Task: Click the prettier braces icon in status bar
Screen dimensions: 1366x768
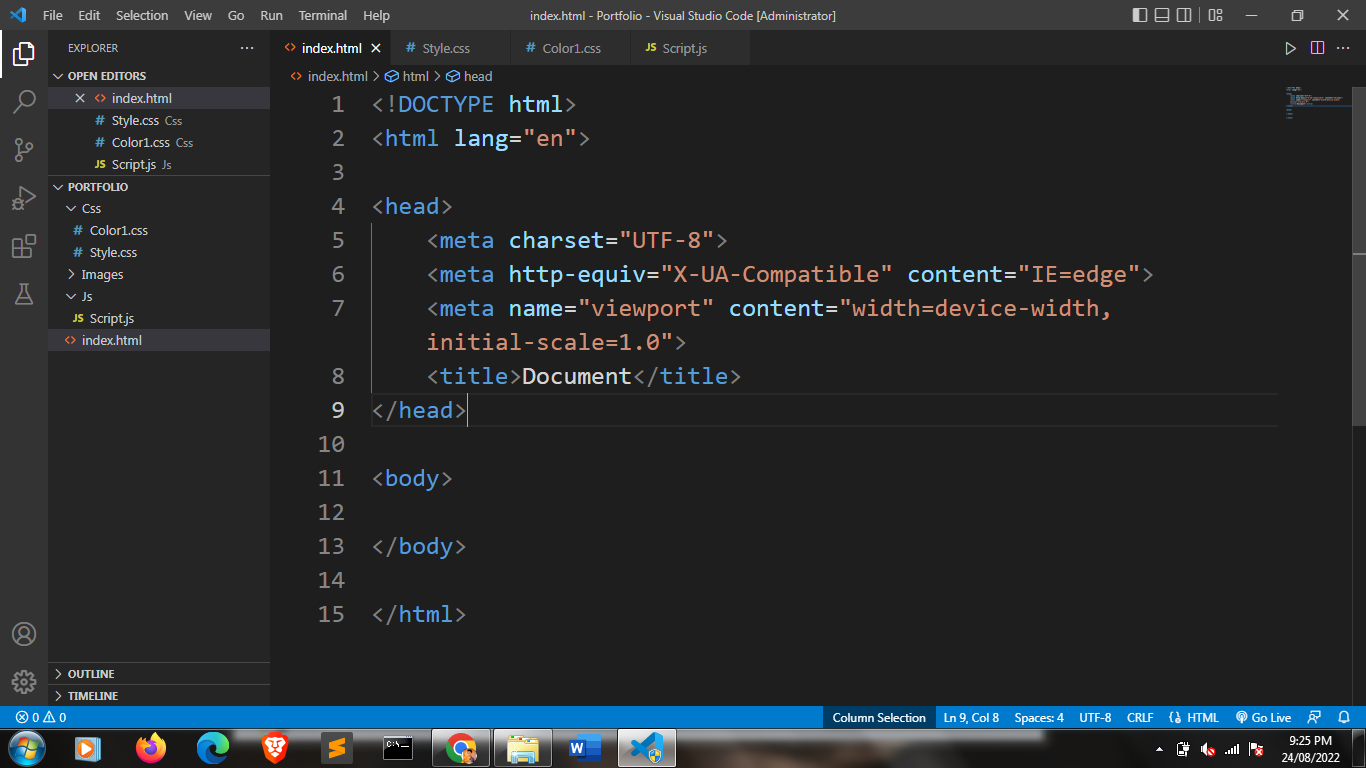Action: coord(1175,717)
